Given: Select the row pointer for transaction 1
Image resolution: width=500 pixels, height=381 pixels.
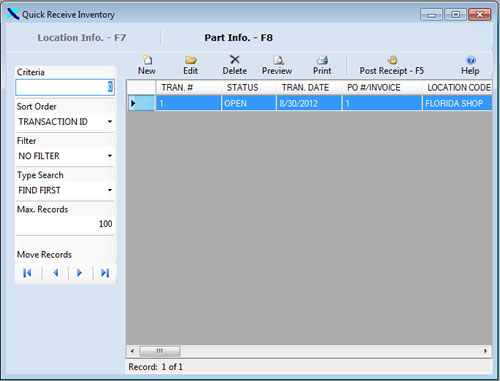Looking at the screenshot, I should point(141,103).
